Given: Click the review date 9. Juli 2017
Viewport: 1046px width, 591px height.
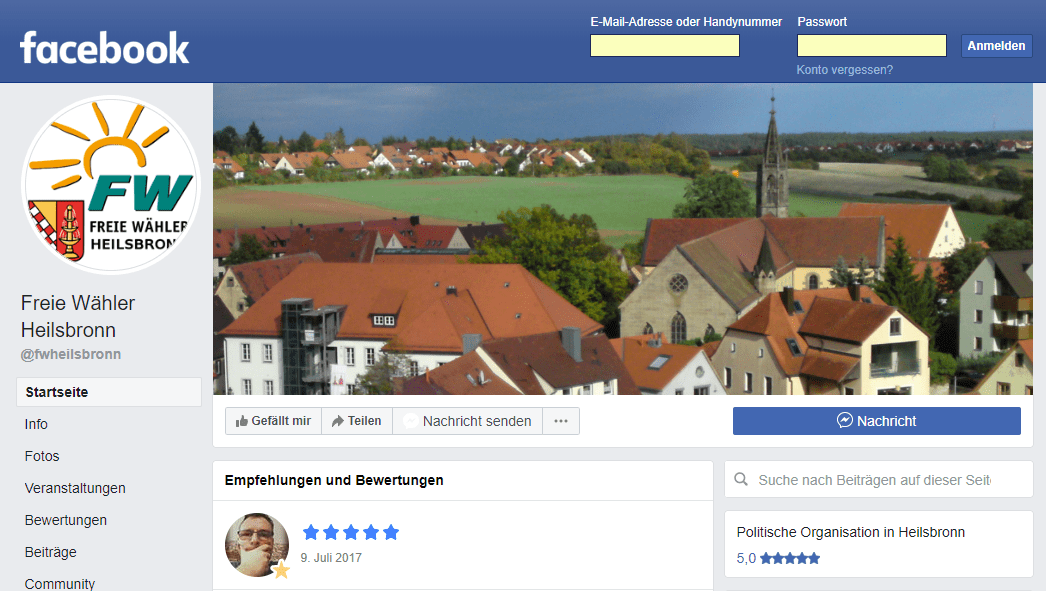Looking at the screenshot, I should click(331, 558).
